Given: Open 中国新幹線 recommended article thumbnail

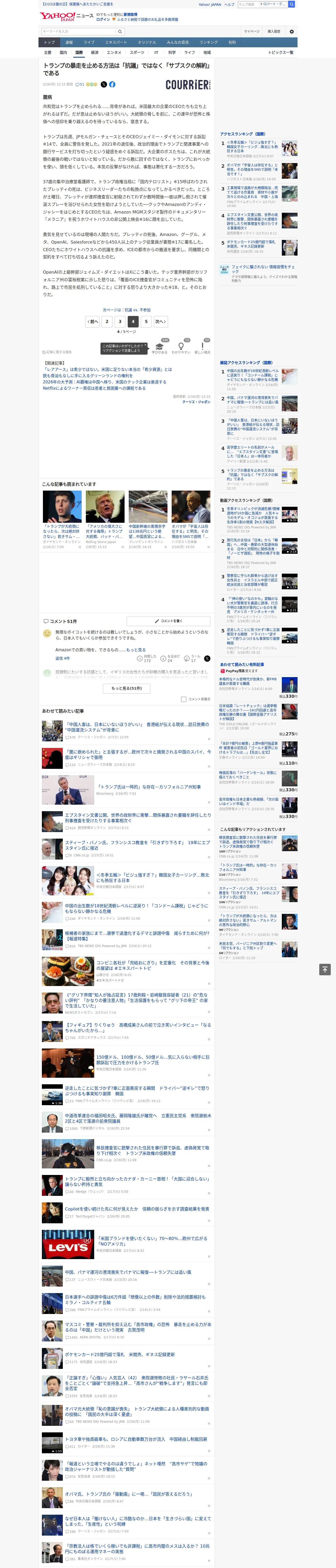Looking at the screenshot, I should (148, 507).
